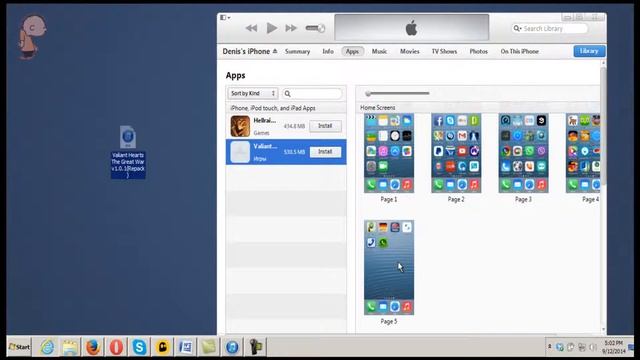
Task: Show hidden system tray icons
Action: click(x=549, y=347)
